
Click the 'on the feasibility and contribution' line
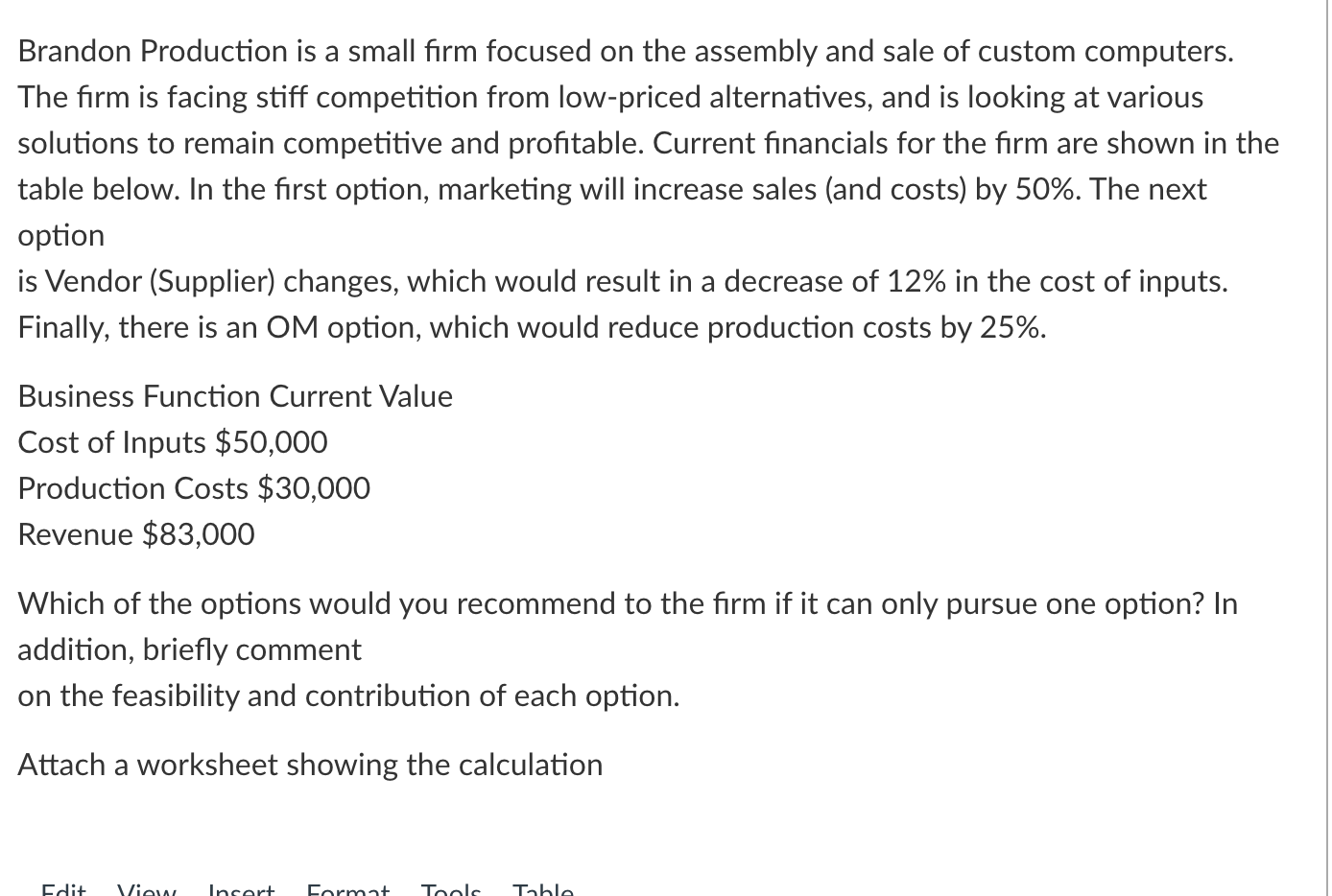tap(348, 696)
